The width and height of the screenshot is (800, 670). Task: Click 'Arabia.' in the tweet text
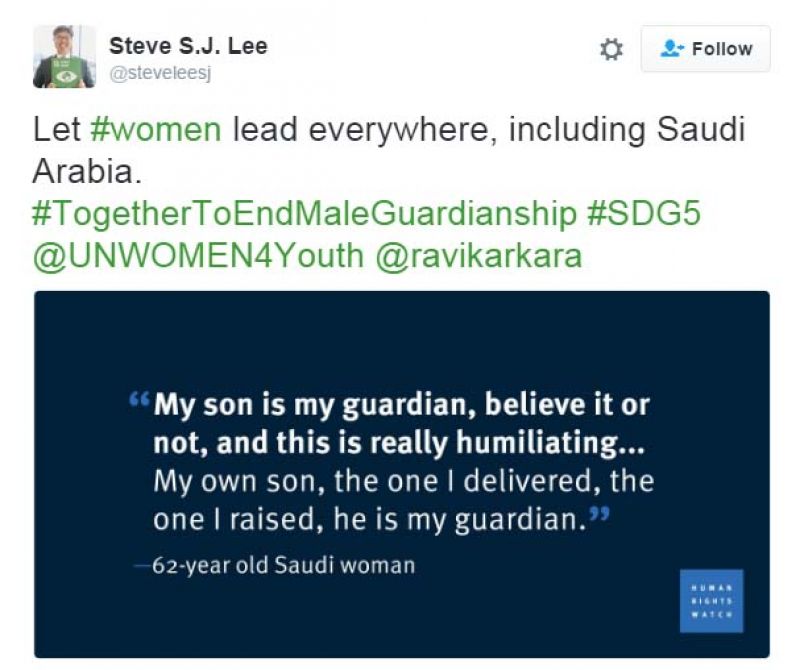pos(87,171)
